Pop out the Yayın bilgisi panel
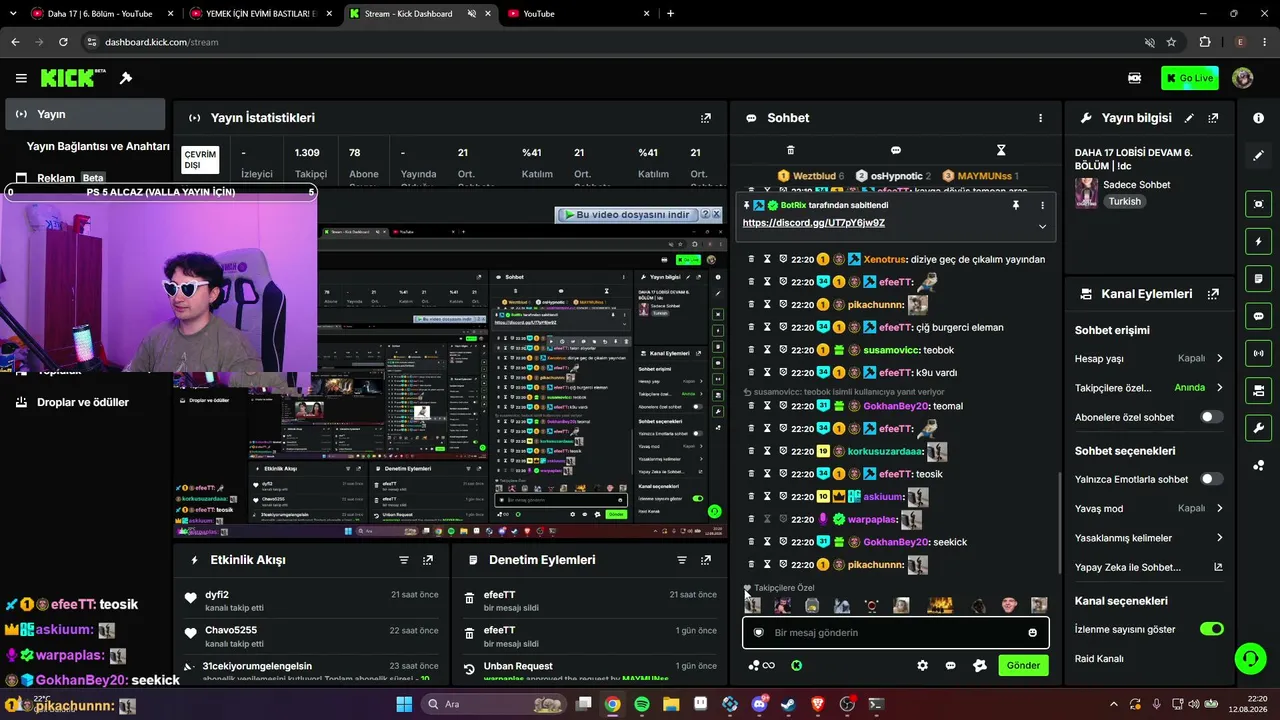Viewport: 1280px width, 720px height. click(1213, 118)
